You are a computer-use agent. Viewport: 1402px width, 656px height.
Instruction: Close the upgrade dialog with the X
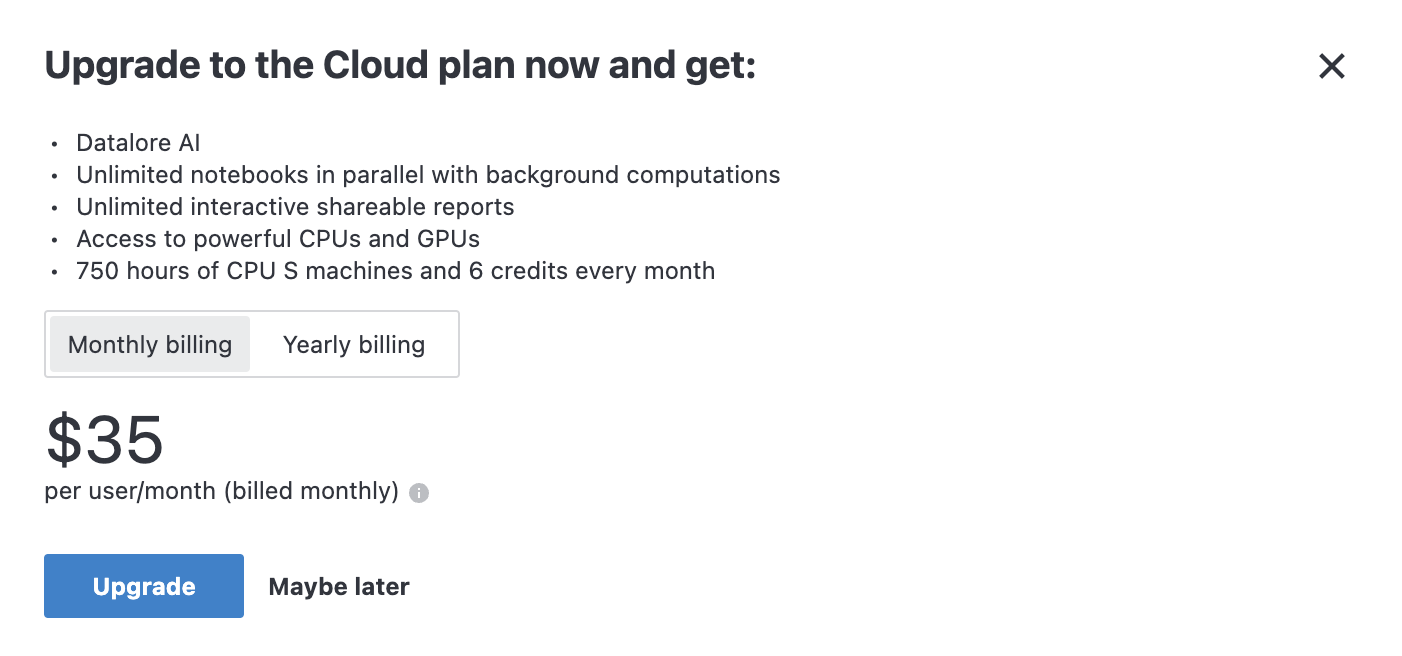click(x=1332, y=67)
